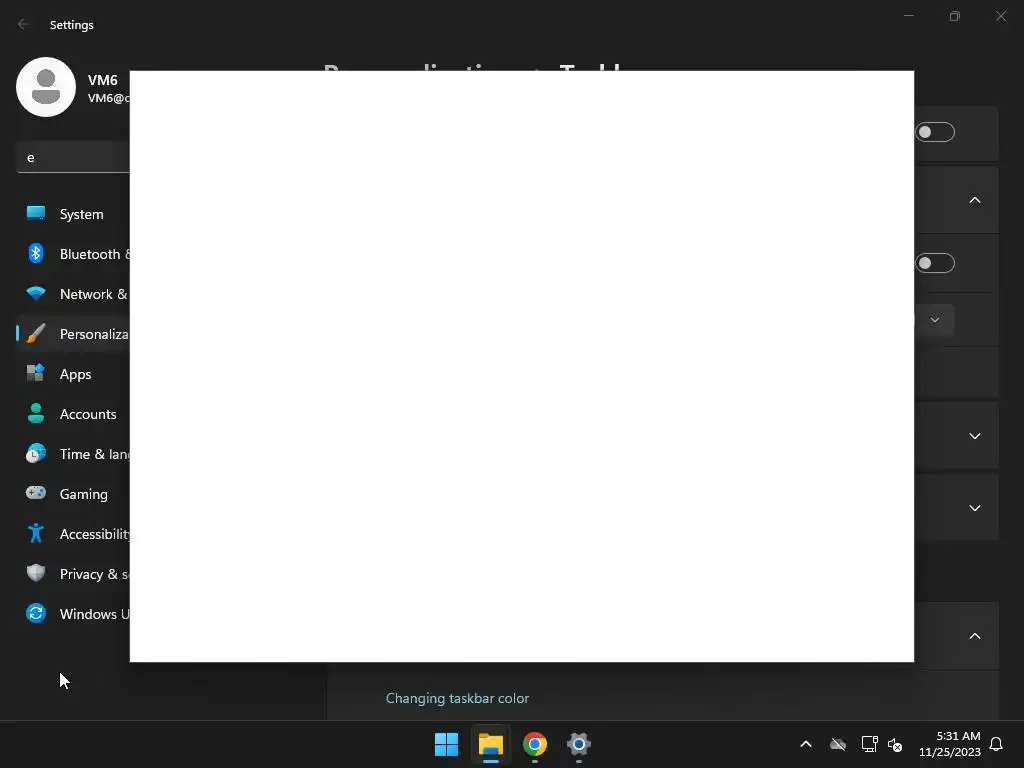Click the Personalization paintbrush icon
Screen dimensions: 1024x768
(x=36, y=334)
